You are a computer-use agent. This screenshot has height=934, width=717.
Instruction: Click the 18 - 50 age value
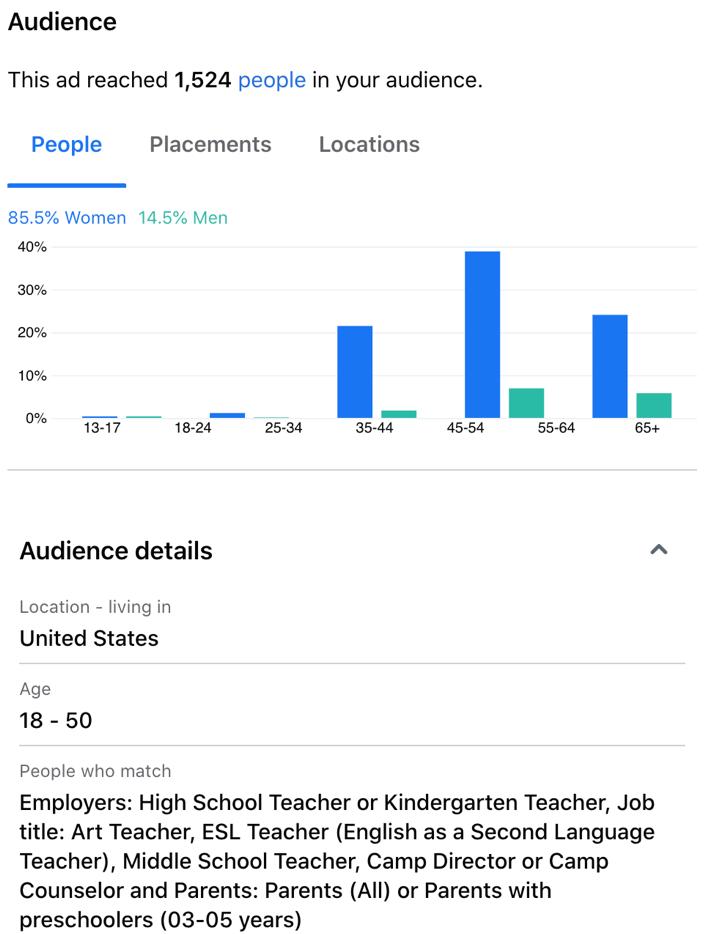[x=56, y=720]
